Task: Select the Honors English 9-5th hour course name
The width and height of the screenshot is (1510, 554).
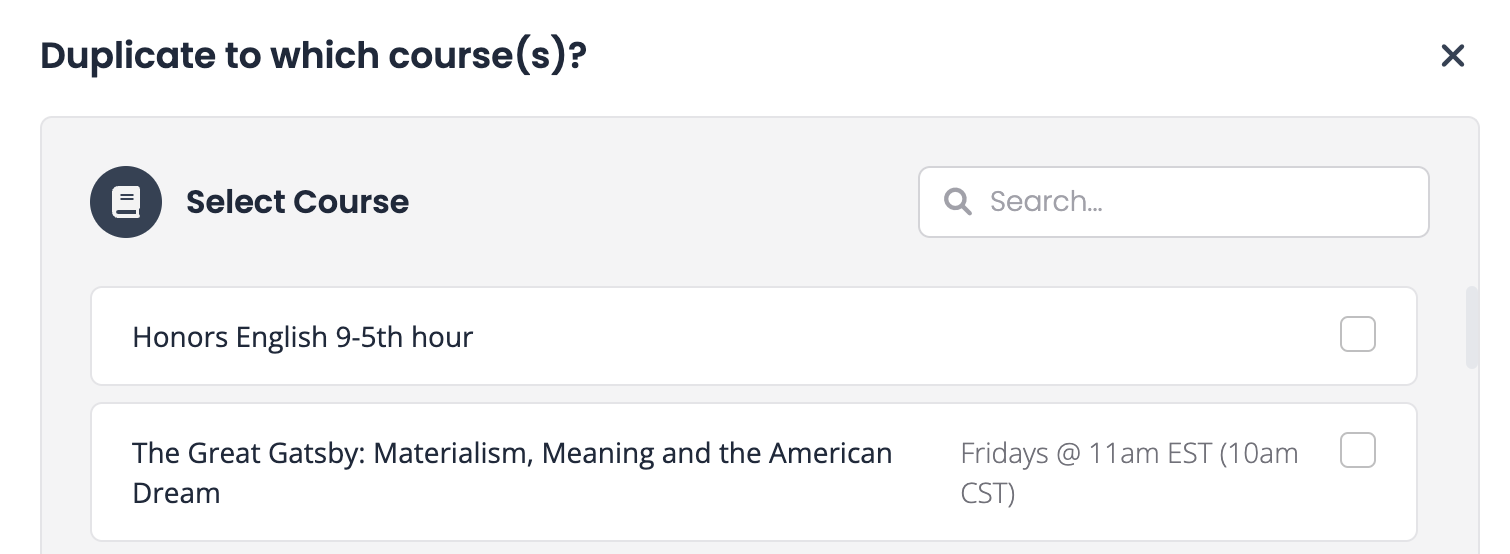Action: (x=302, y=338)
